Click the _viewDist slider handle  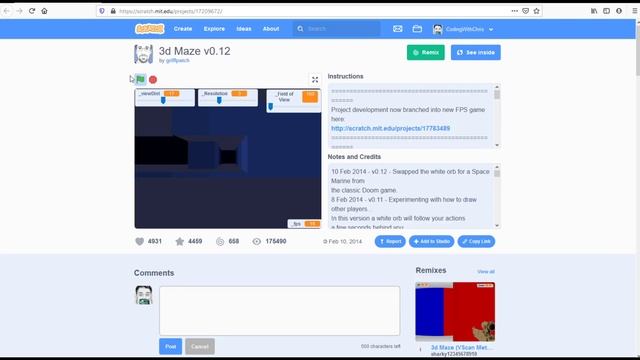pos(163,100)
